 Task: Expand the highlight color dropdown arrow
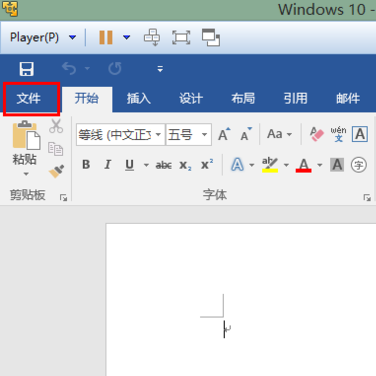(286, 165)
